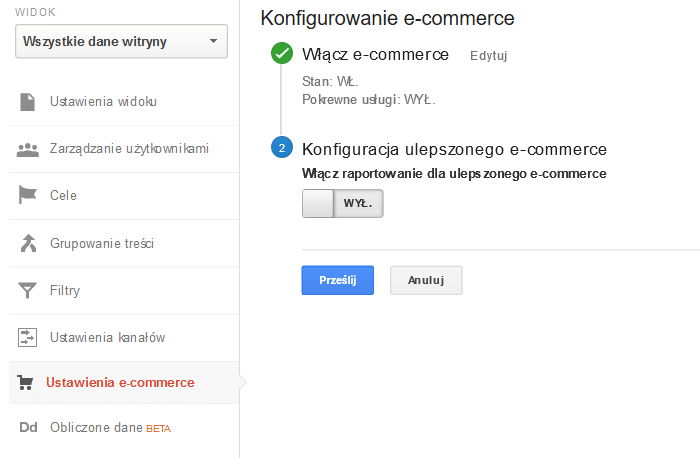Open Ustawienia widoku menu item

pyautogui.click(x=103, y=101)
